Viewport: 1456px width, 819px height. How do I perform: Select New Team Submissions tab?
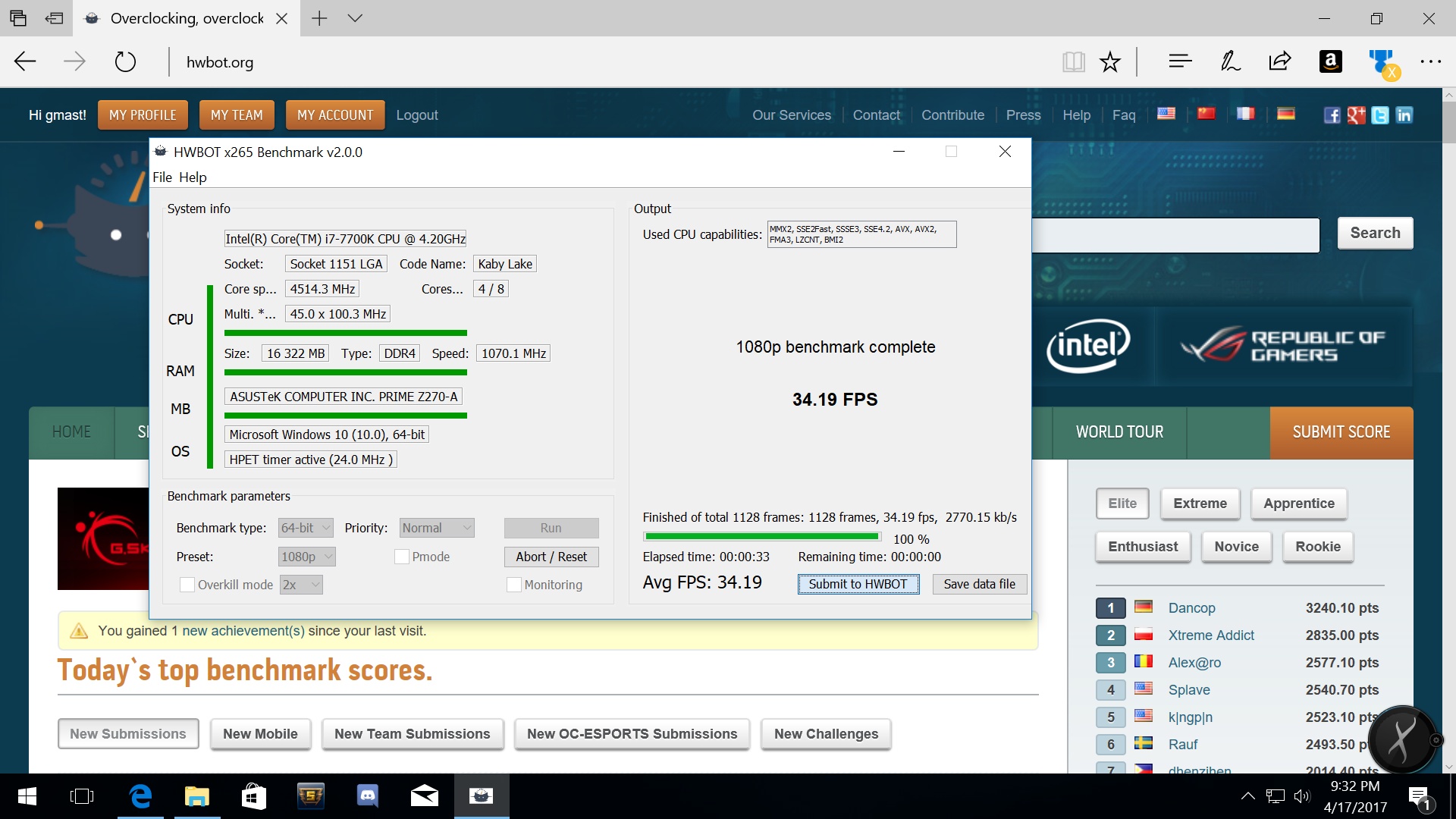click(x=413, y=734)
